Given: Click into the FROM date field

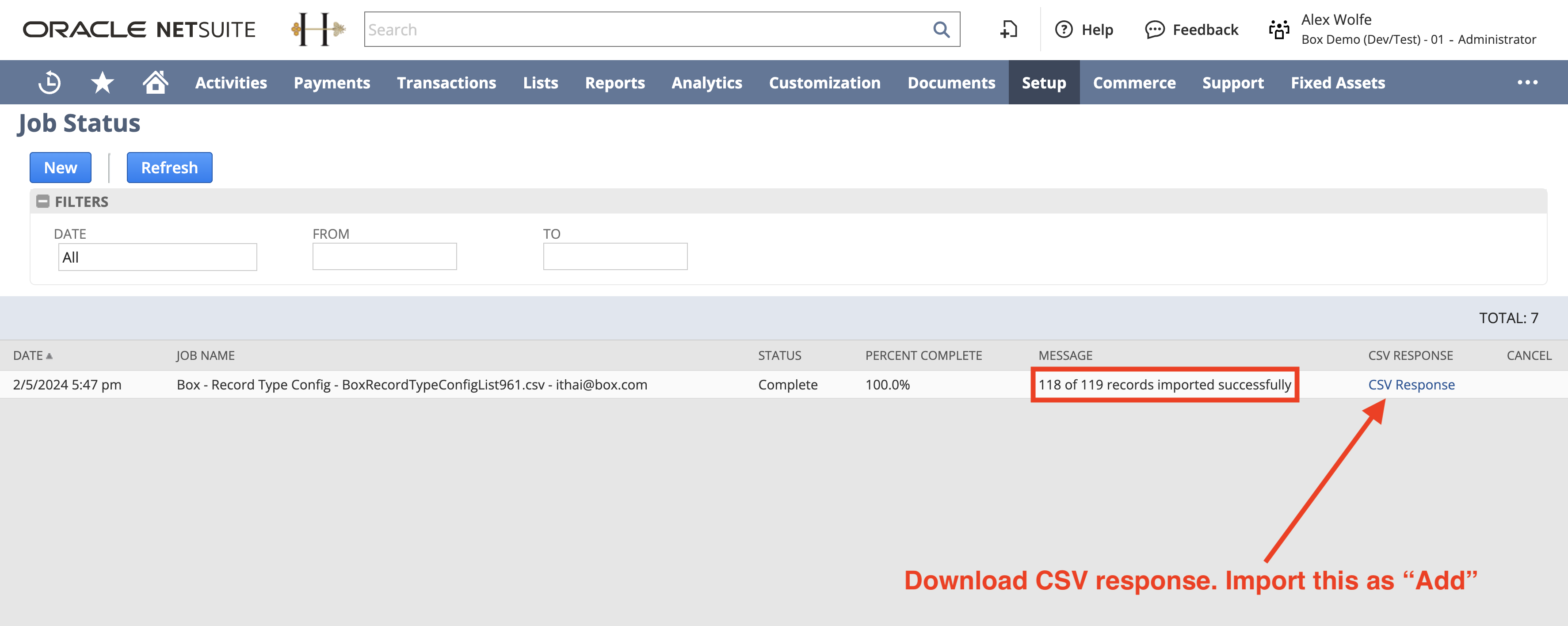Looking at the screenshot, I should coord(384,256).
